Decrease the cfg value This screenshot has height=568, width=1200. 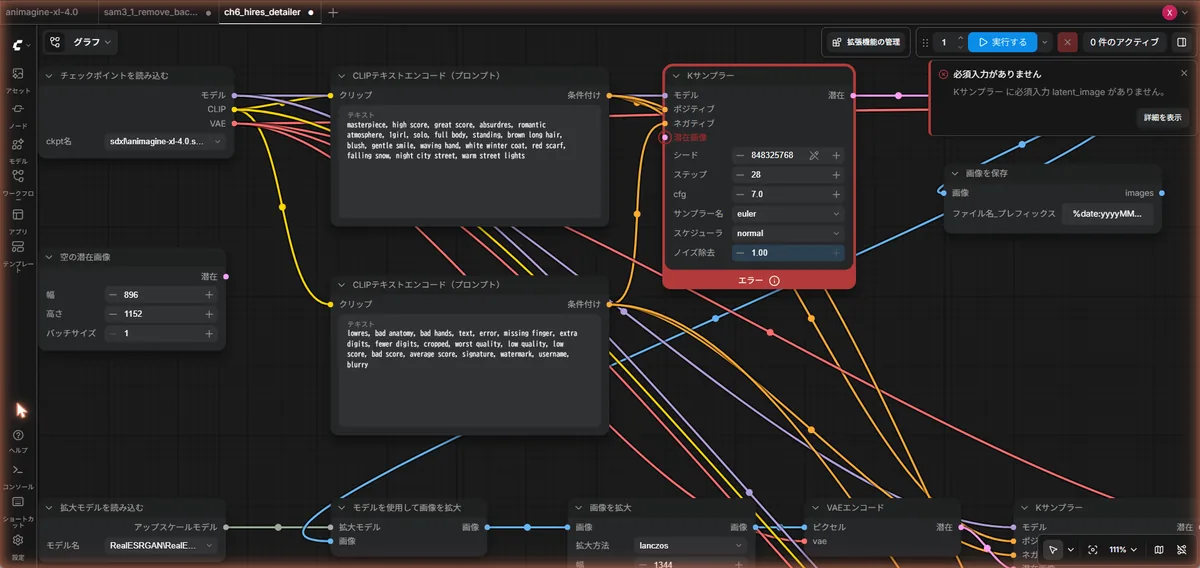tap(740, 194)
